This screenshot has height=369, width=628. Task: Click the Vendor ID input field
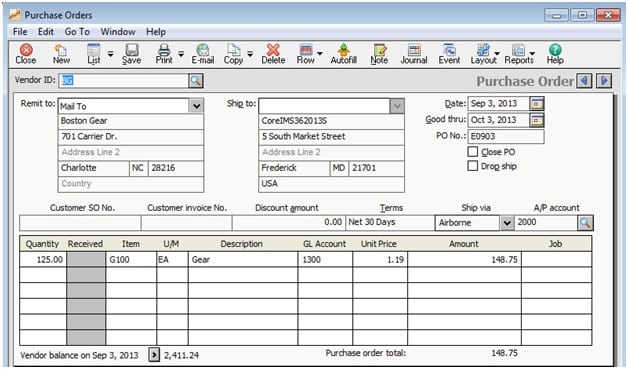pos(124,81)
